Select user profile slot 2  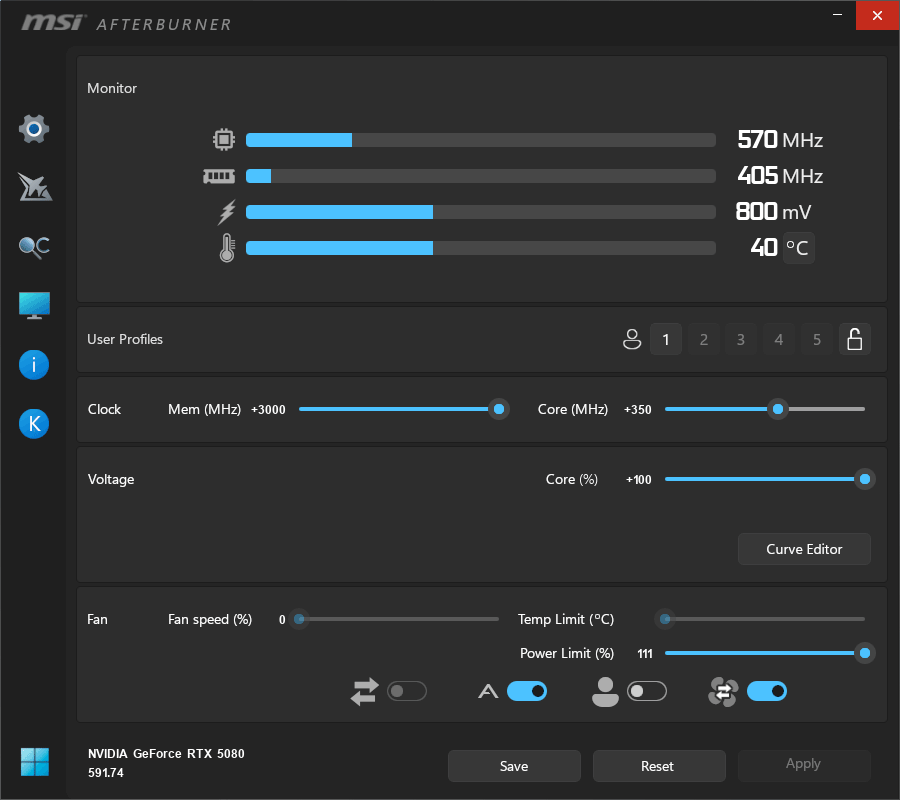703,339
